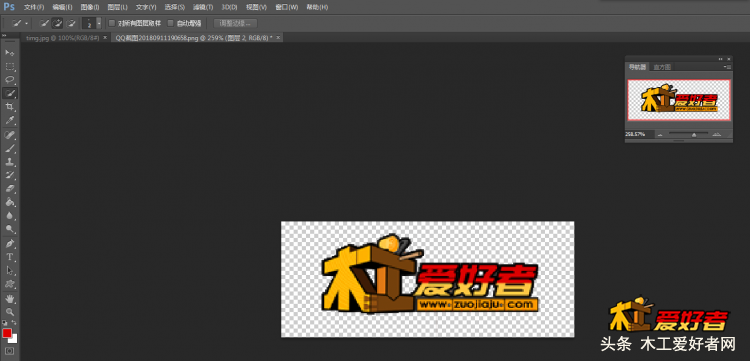Click the 调整边缘 button
This screenshot has height=361, width=750.
[x=235, y=23]
